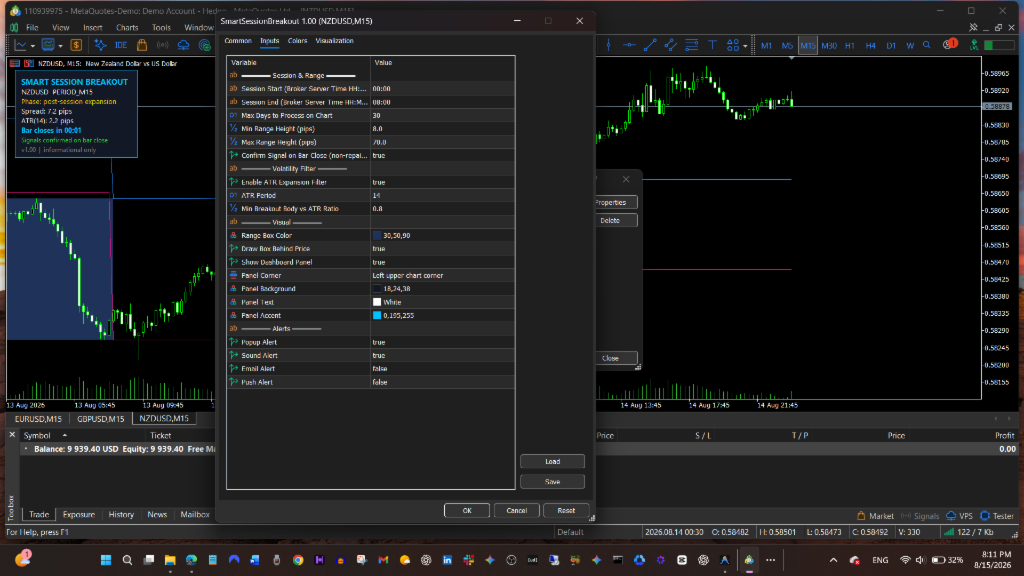Toggle Push Alert false value
Screen dimensions: 1024x576
click(x=443, y=382)
